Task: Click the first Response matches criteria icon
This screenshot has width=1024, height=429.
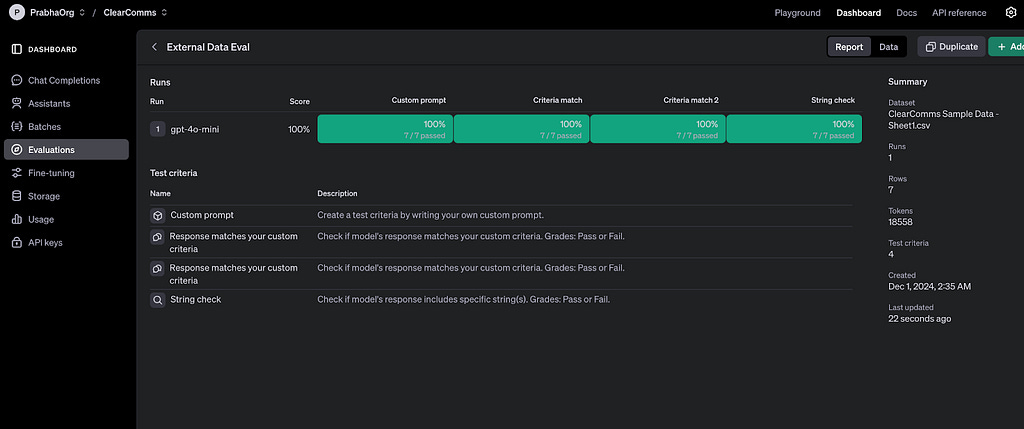Action: tap(157, 236)
